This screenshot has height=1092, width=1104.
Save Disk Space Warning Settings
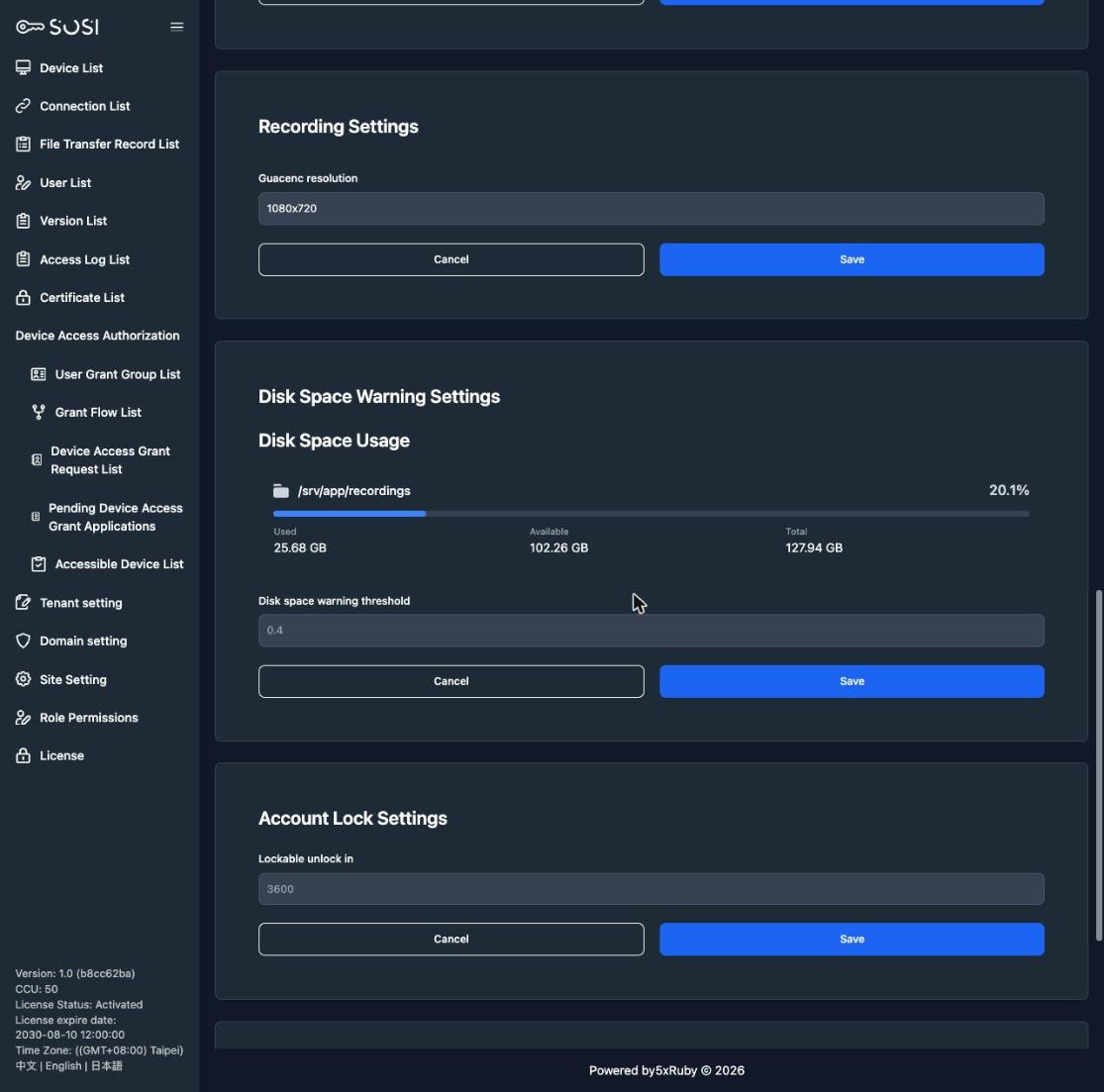tap(852, 681)
